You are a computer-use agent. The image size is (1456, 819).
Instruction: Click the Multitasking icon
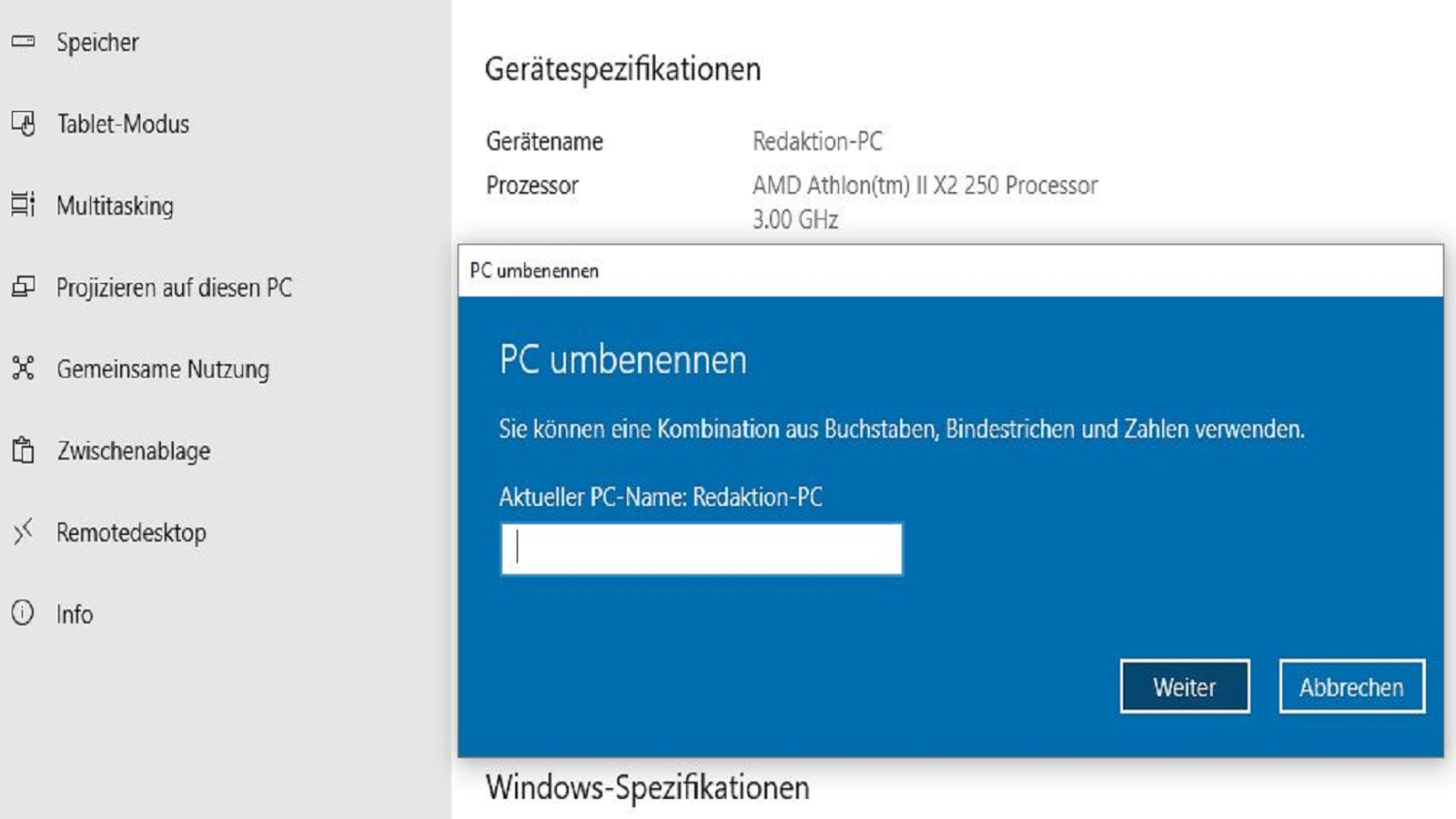coord(22,206)
